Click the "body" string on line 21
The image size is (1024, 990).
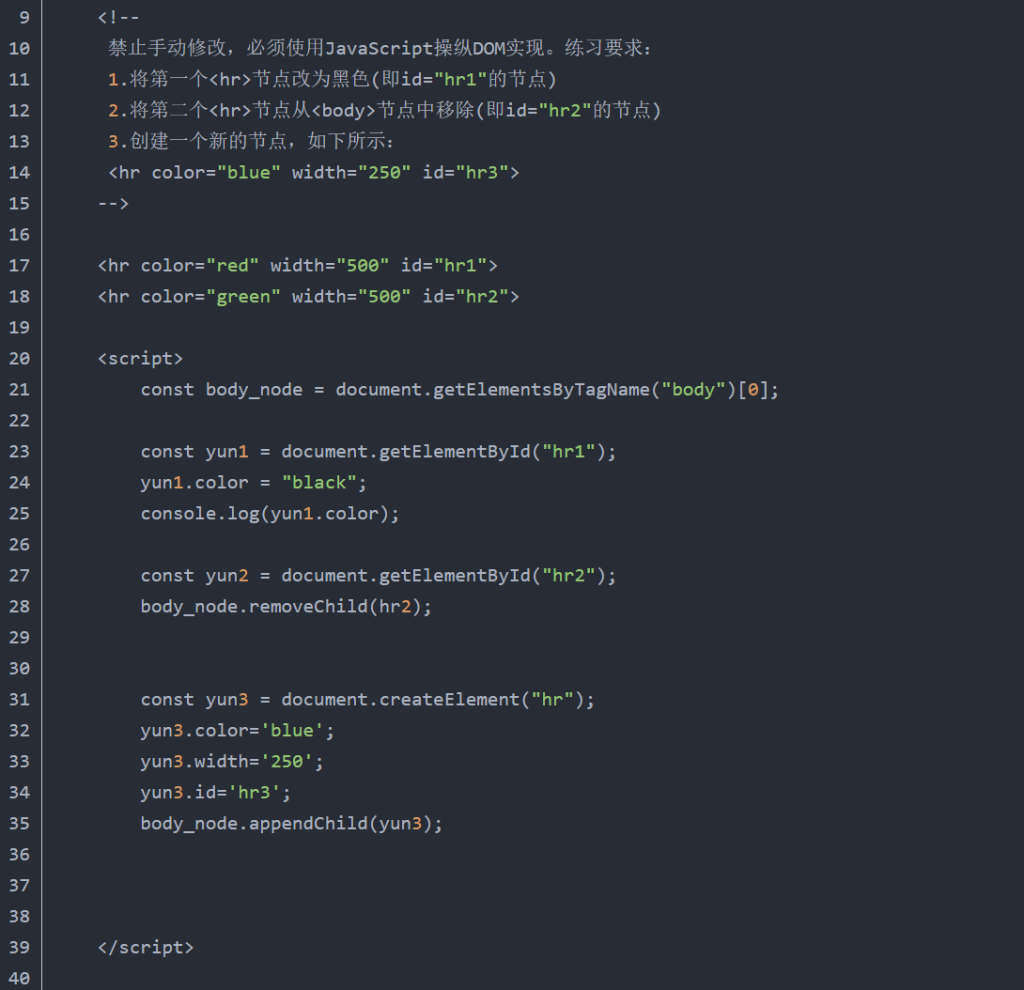pyautogui.click(x=694, y=389)
